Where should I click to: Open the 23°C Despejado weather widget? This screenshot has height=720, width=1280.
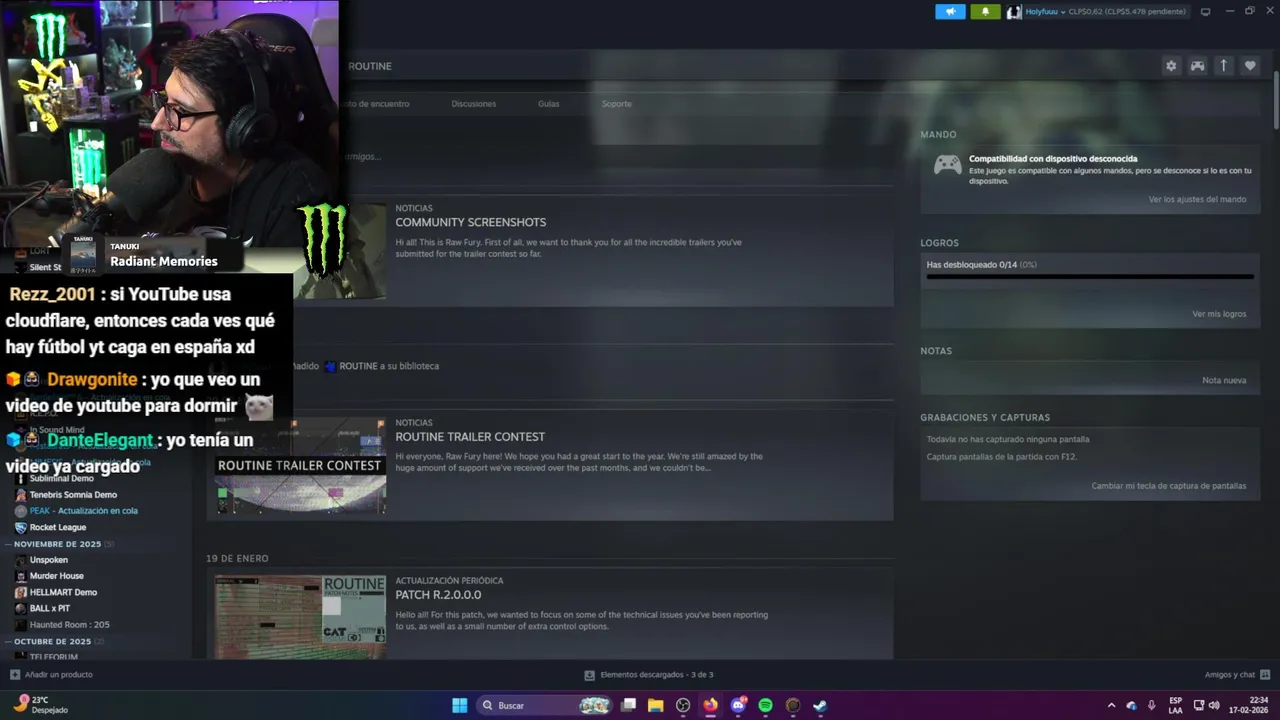(x=40, y=705)
